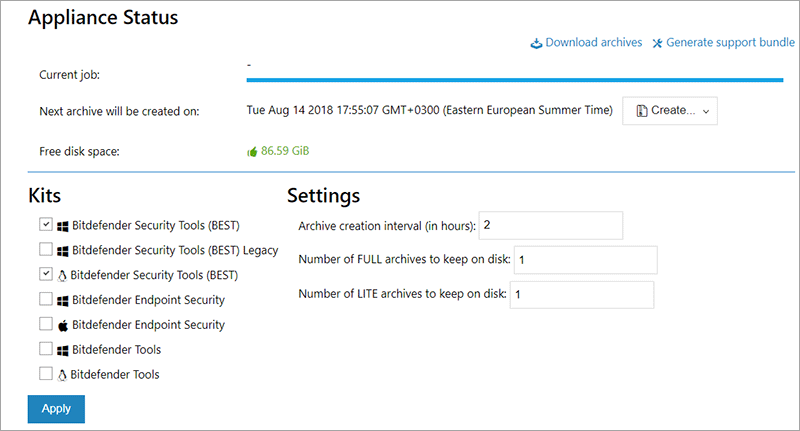800x431 pixels.
Task: Uncheck the Linux Bitdefender Security Tools (BEST) checkbox
Action: [46, 274]
